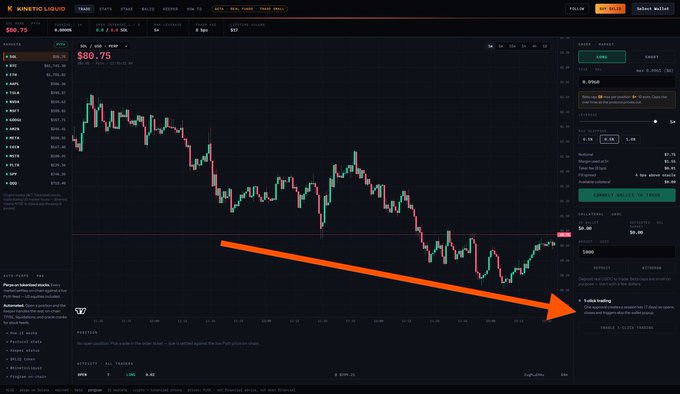Select the AAPL market row
680x394 pixels.
[x=36, y=84]
